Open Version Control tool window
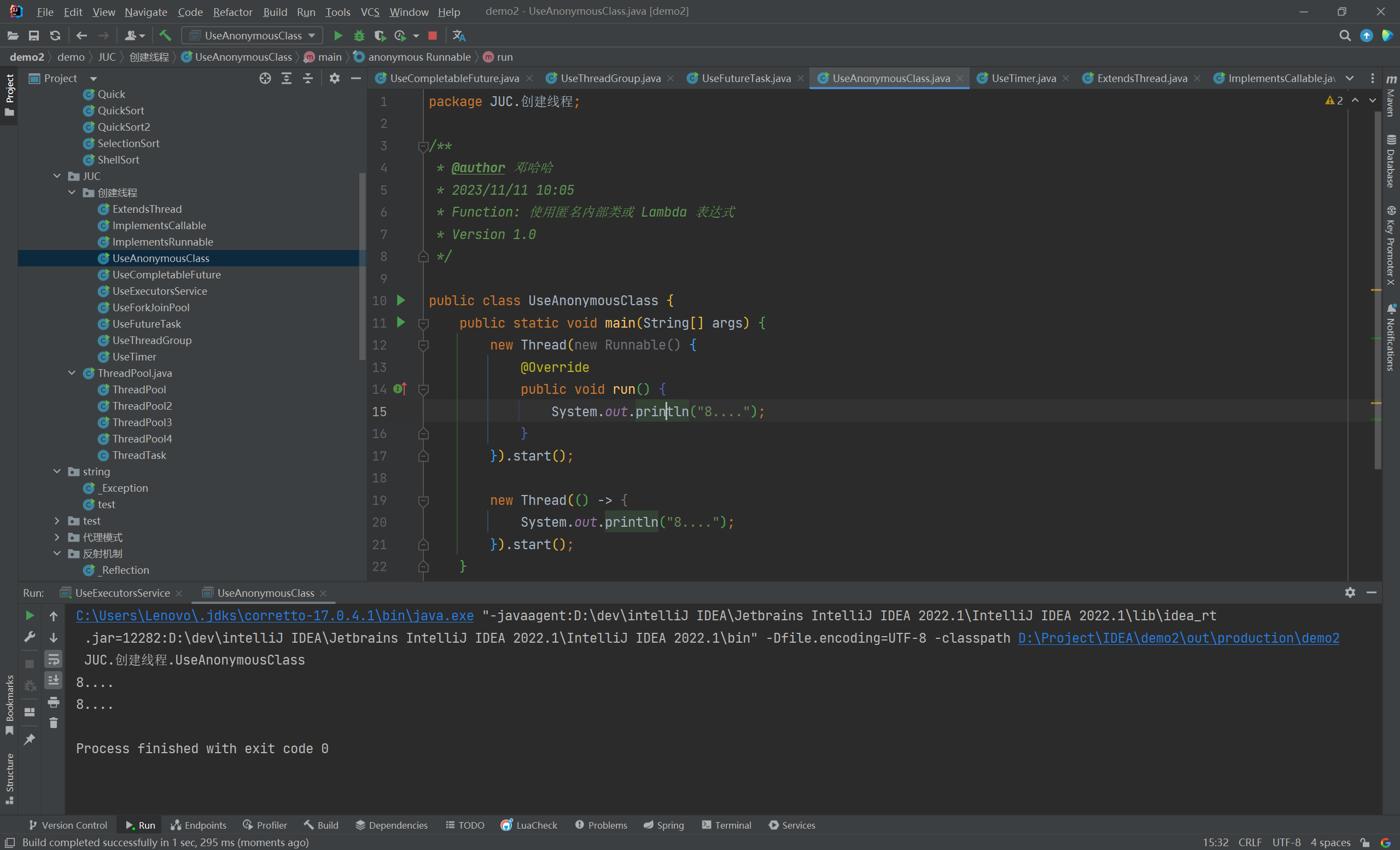 coord(68,825)
